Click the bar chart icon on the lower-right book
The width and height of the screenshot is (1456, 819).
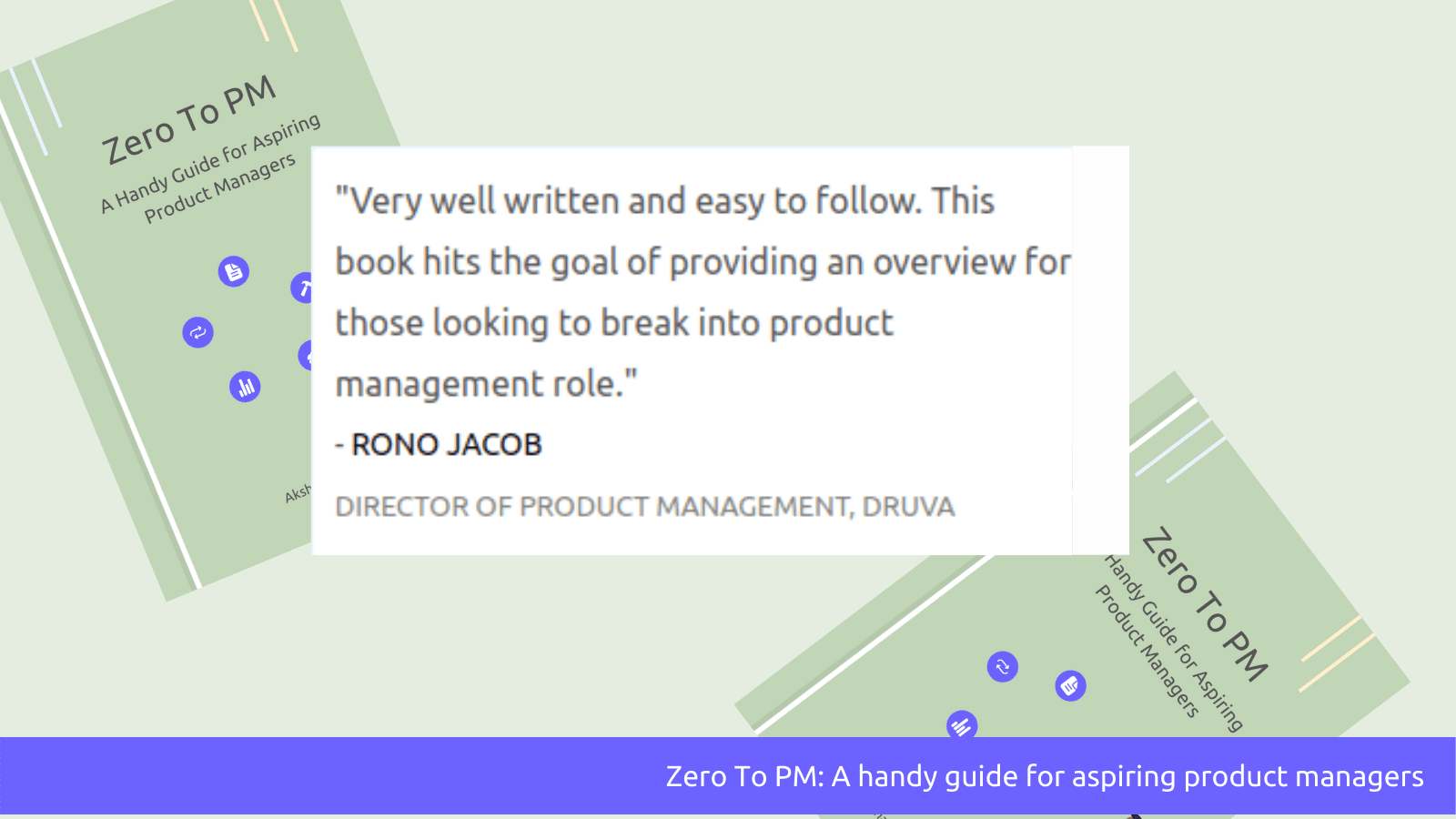(961, 725)
